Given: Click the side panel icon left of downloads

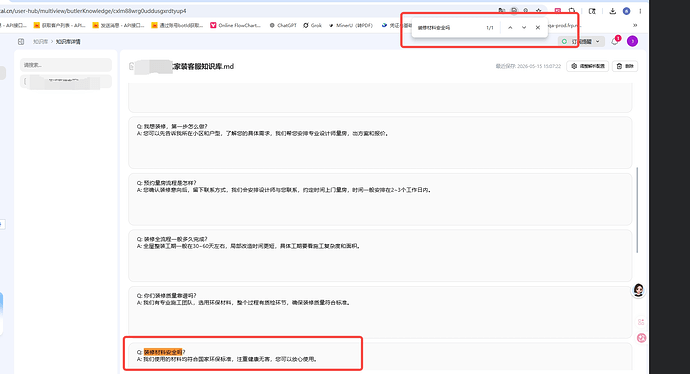Looking at the screenshot, I should click(592, 11).
